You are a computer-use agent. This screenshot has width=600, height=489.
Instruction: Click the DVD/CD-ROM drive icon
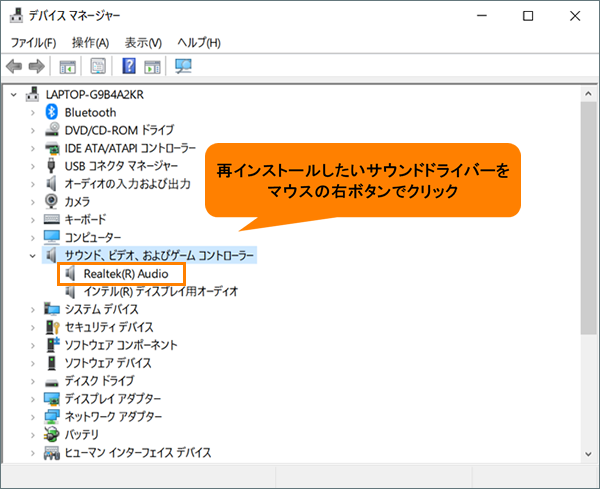point(52,130)
